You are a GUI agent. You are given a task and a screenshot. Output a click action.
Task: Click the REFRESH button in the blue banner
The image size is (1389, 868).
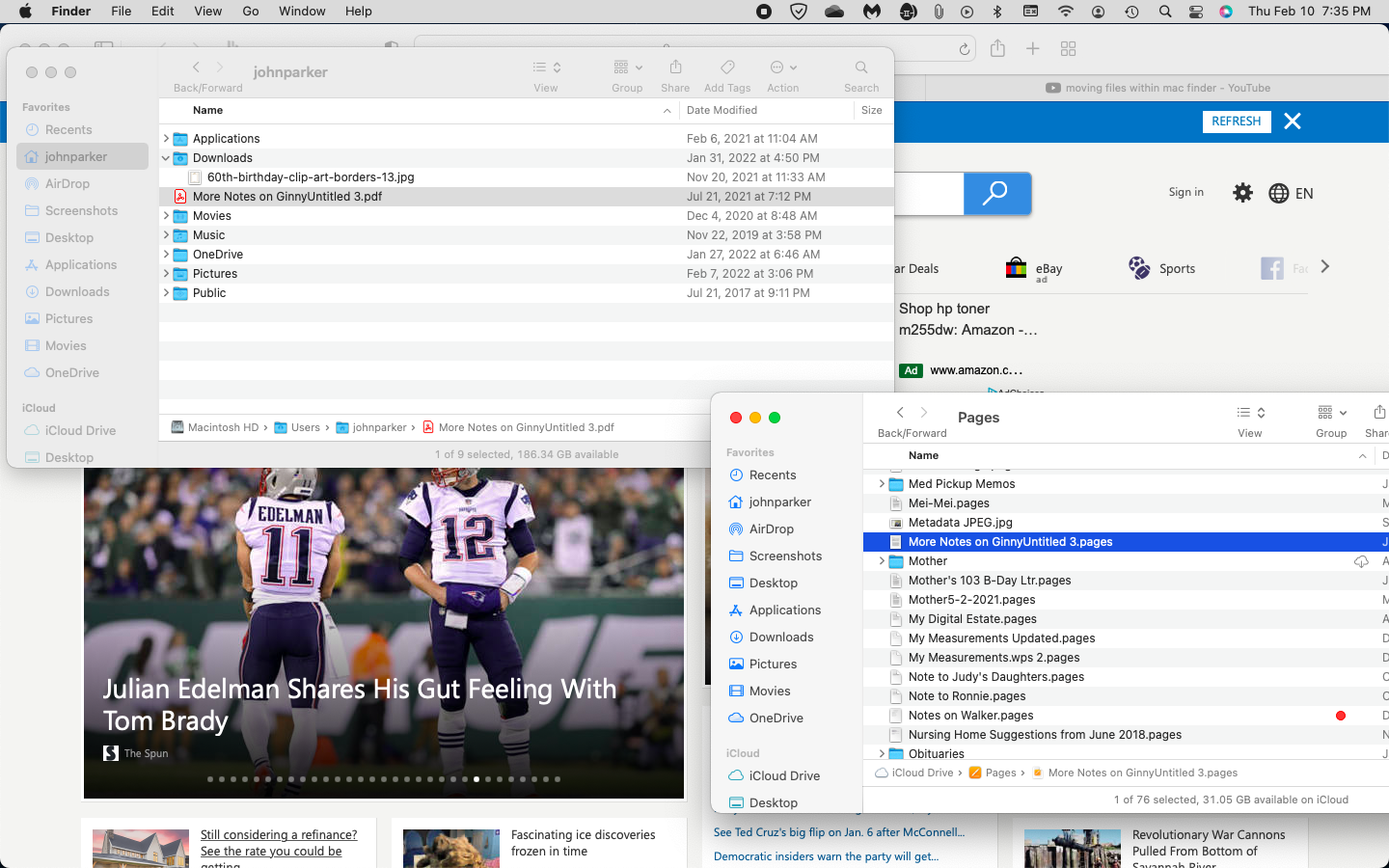[x=1236, y=122]
